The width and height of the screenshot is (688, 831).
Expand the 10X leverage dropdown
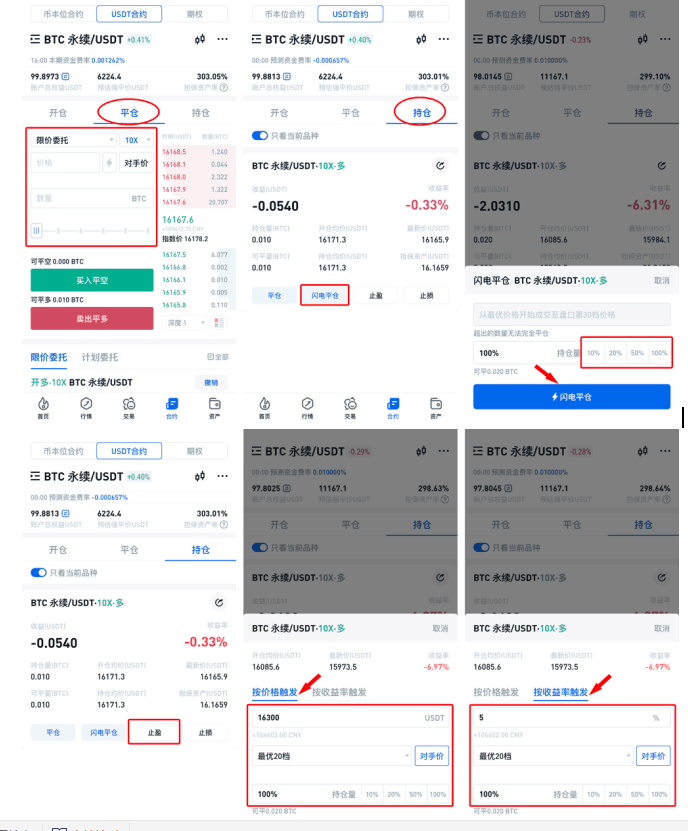tap(136, 140)
